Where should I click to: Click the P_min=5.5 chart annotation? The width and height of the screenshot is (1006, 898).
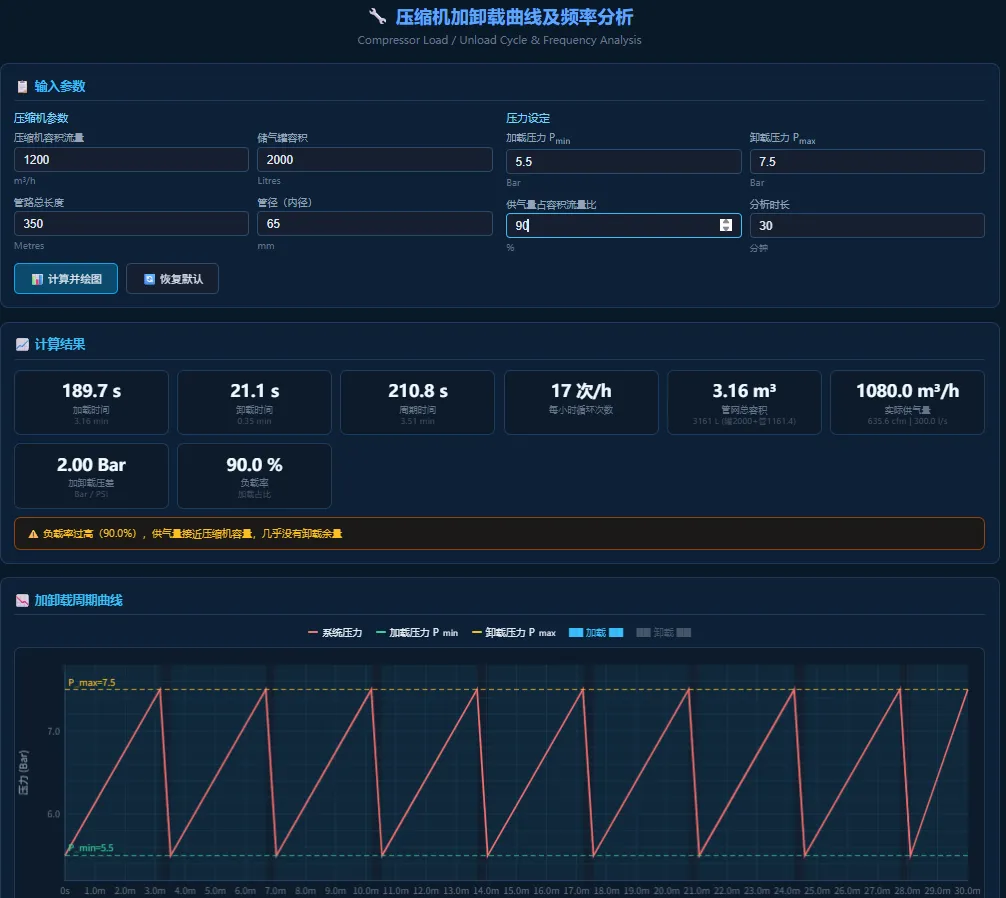point(90,848)
